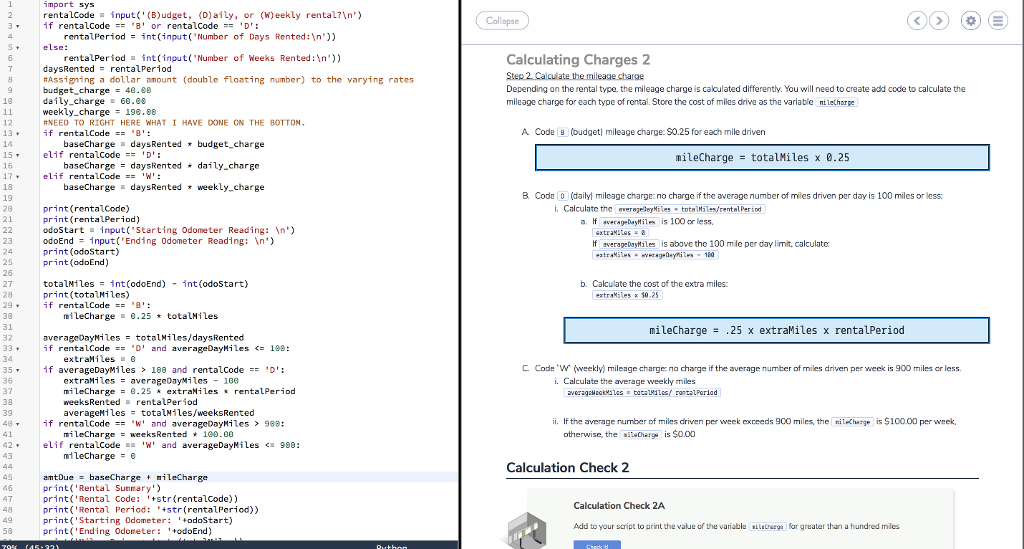The image size is (1024, 549).
Task: Click 'extraMiles x $0.25' snippet
Action: [x=627, y=296]
